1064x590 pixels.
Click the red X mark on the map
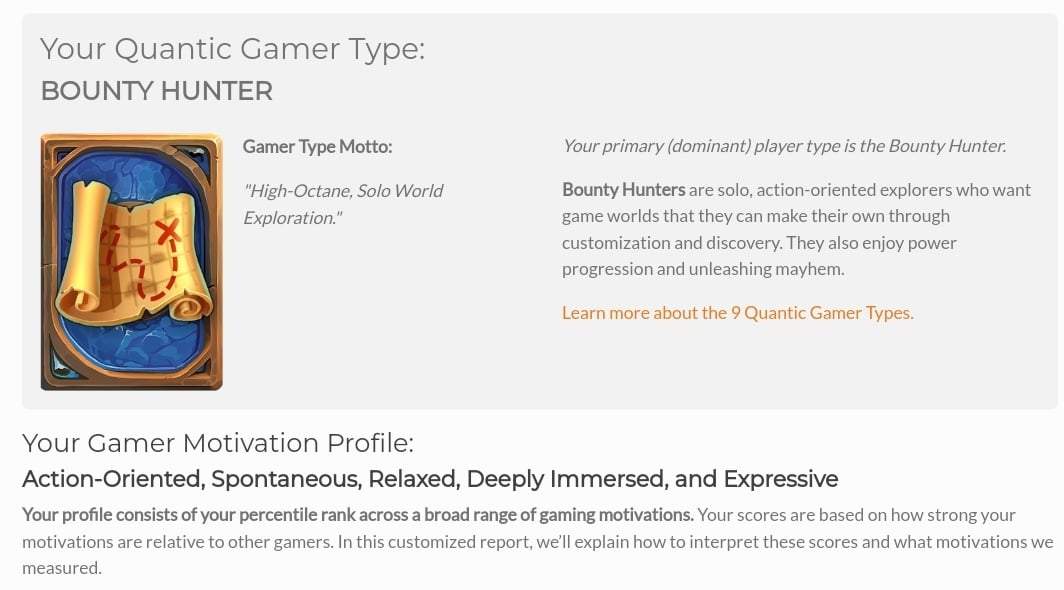tap(168, 230)
